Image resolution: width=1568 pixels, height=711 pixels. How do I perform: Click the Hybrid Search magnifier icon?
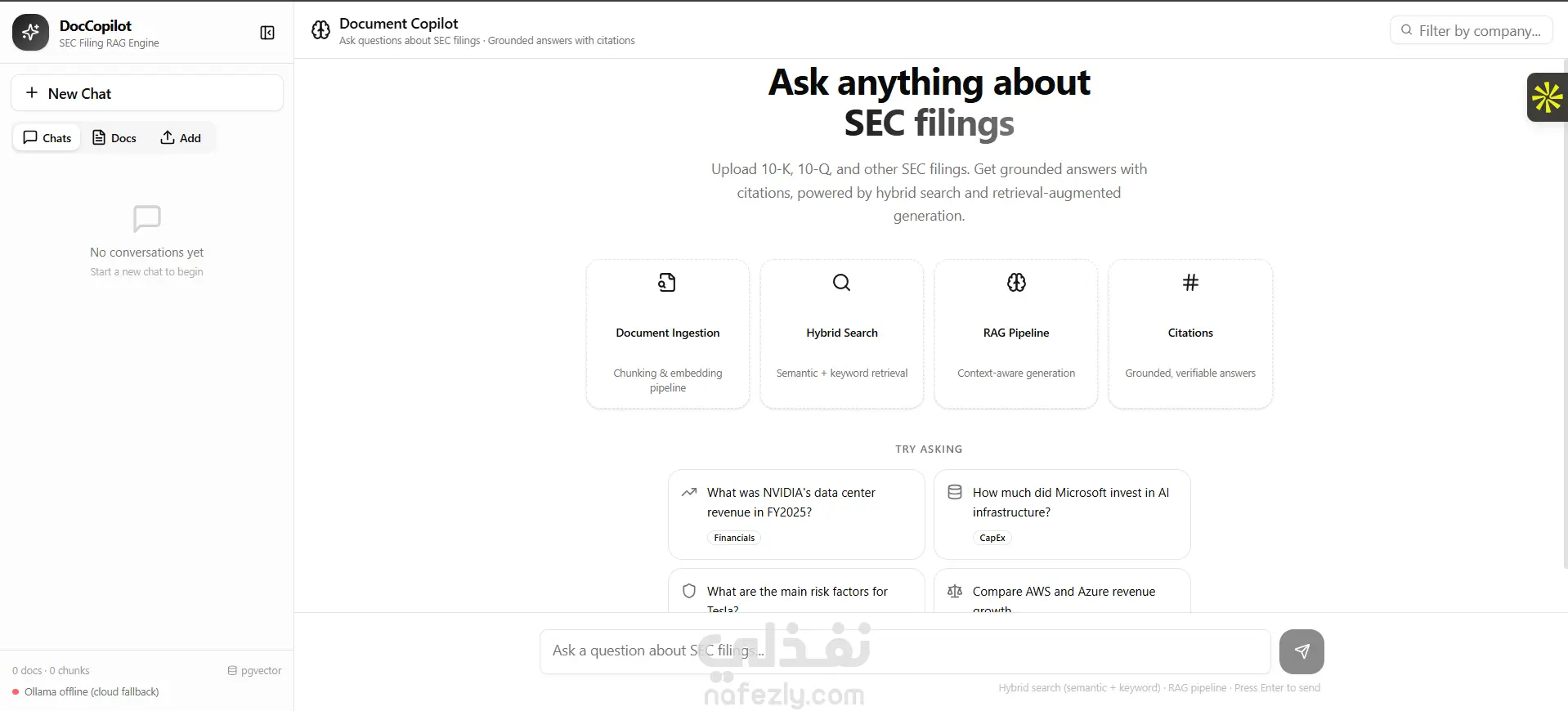(x=841, y=283)
